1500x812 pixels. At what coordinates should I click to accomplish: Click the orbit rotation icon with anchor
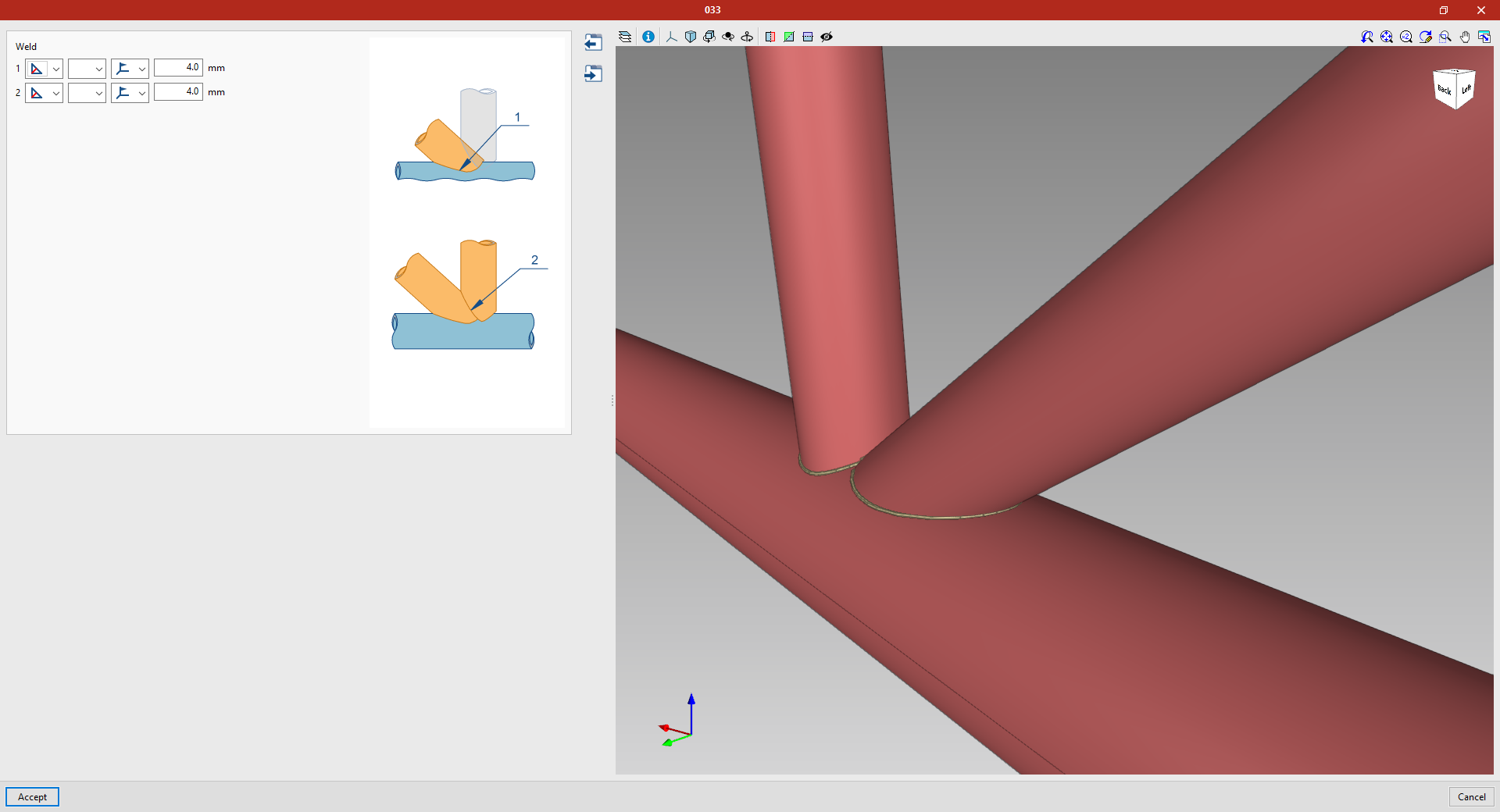pos(747,37)
